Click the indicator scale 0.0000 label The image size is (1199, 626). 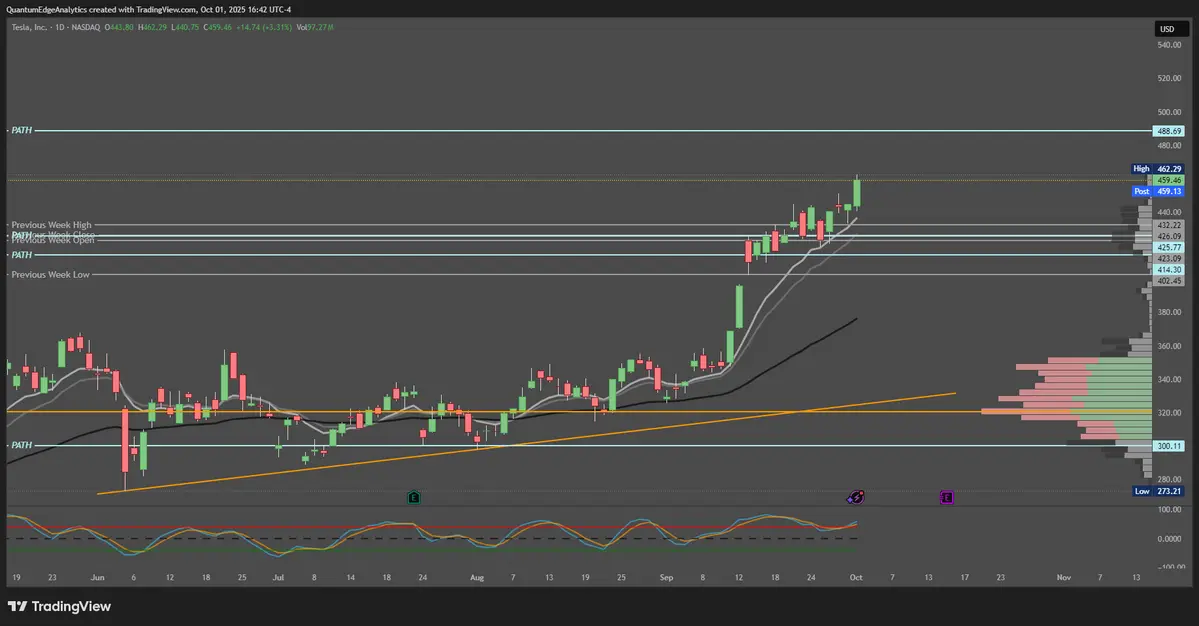click(x=1169, y=539)
